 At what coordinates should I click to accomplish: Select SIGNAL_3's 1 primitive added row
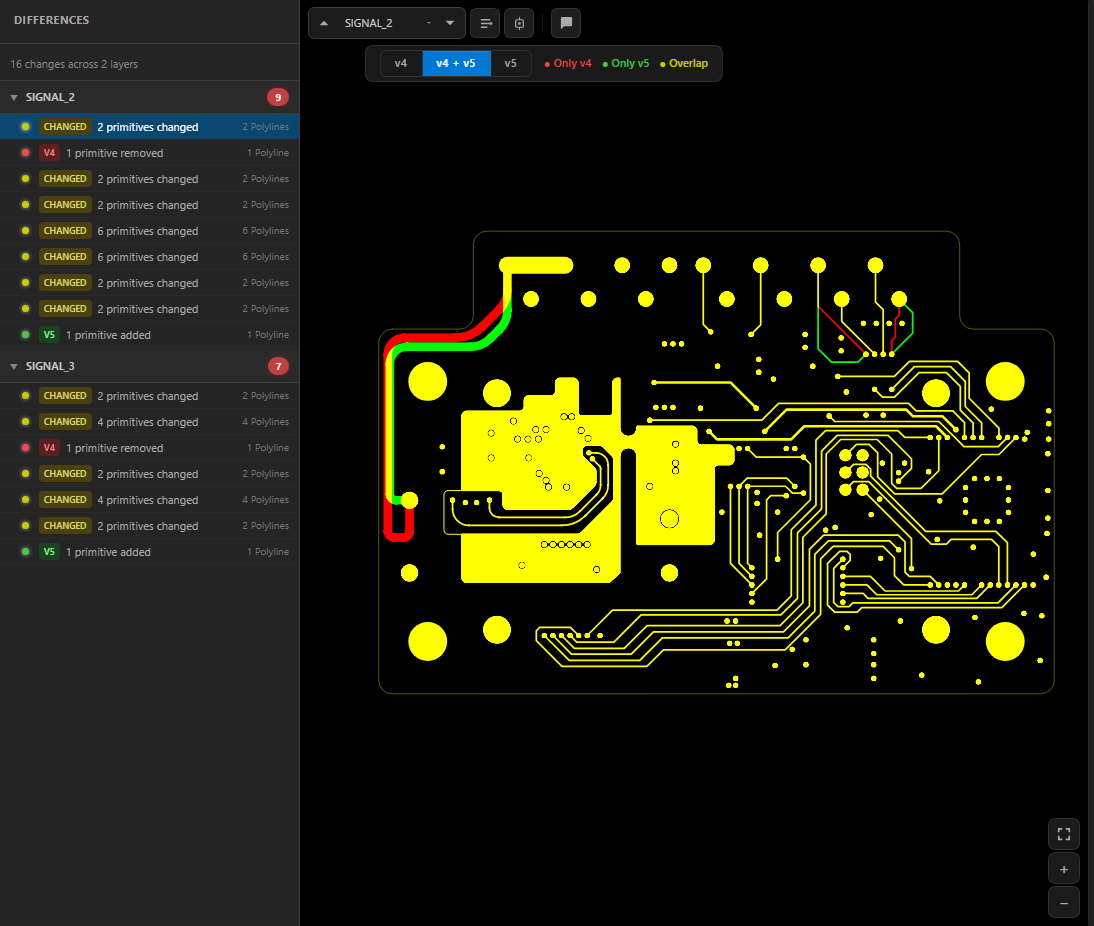[149, 552]
